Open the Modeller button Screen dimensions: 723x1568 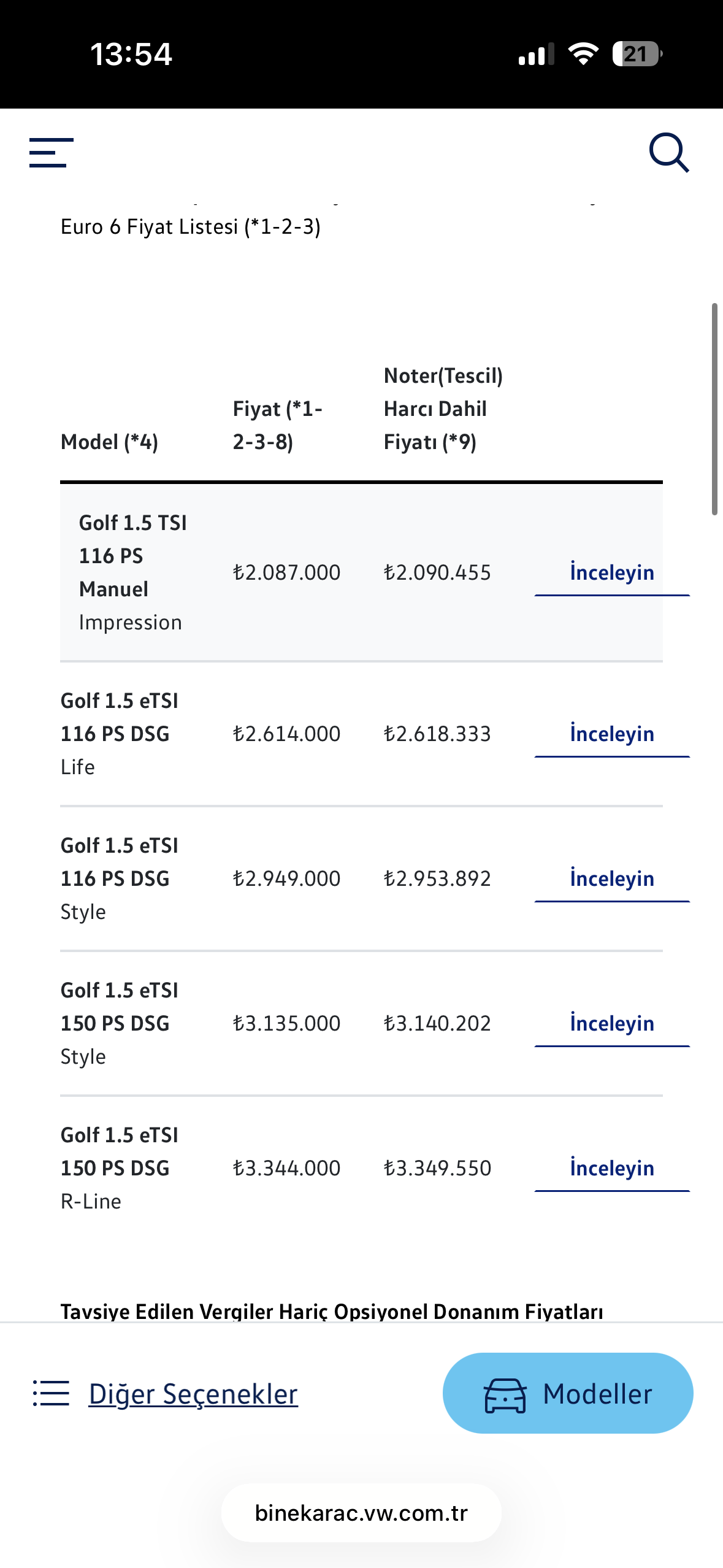(568, 1393)
